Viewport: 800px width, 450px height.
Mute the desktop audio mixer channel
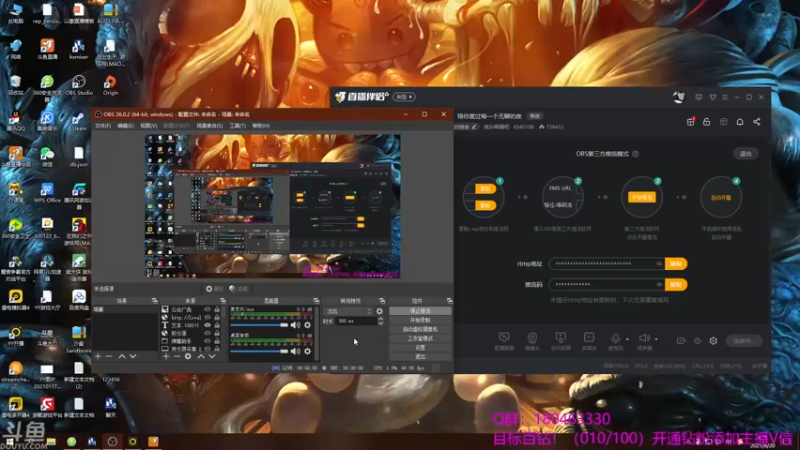click(x=295, y=351)
